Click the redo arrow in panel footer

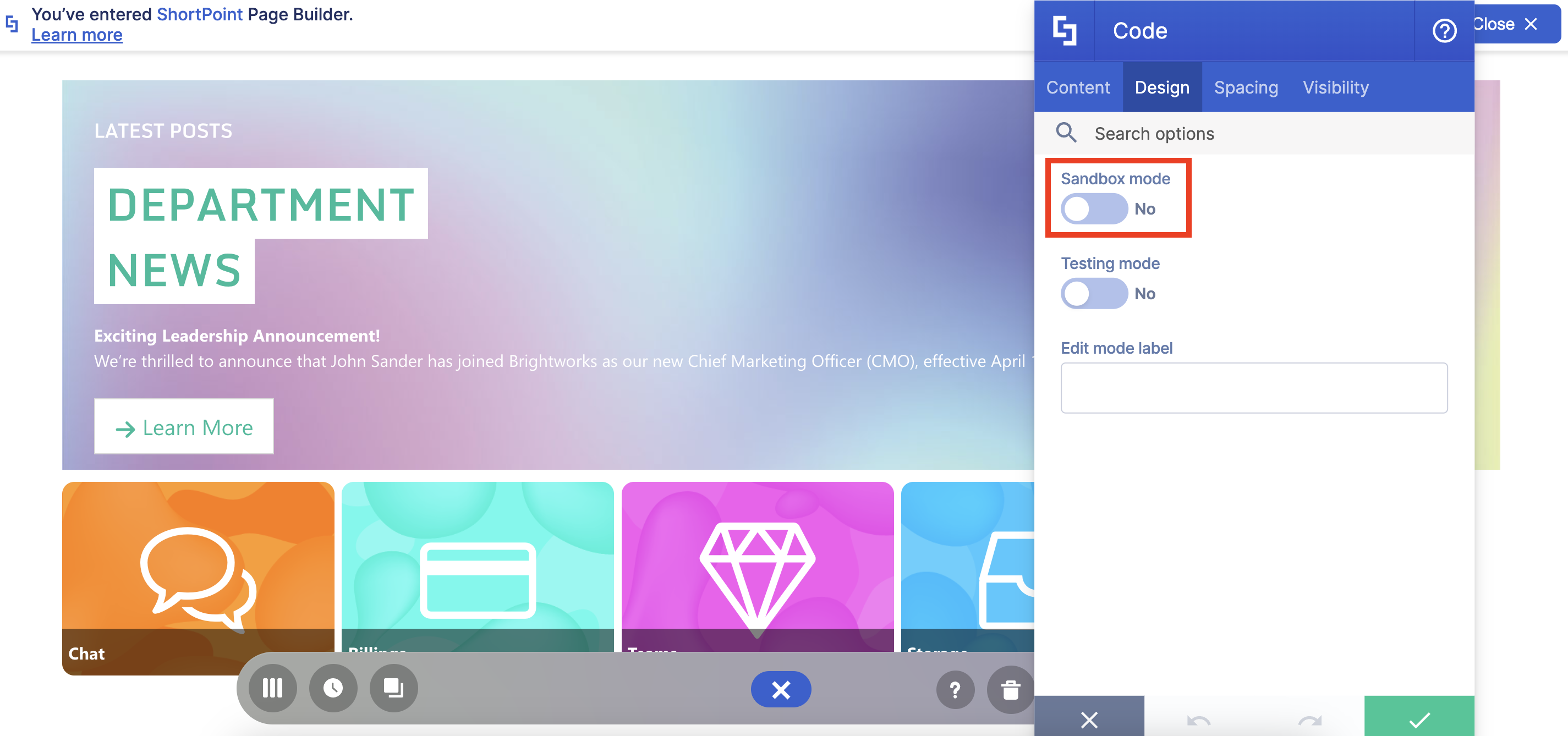click(1309, 720)
